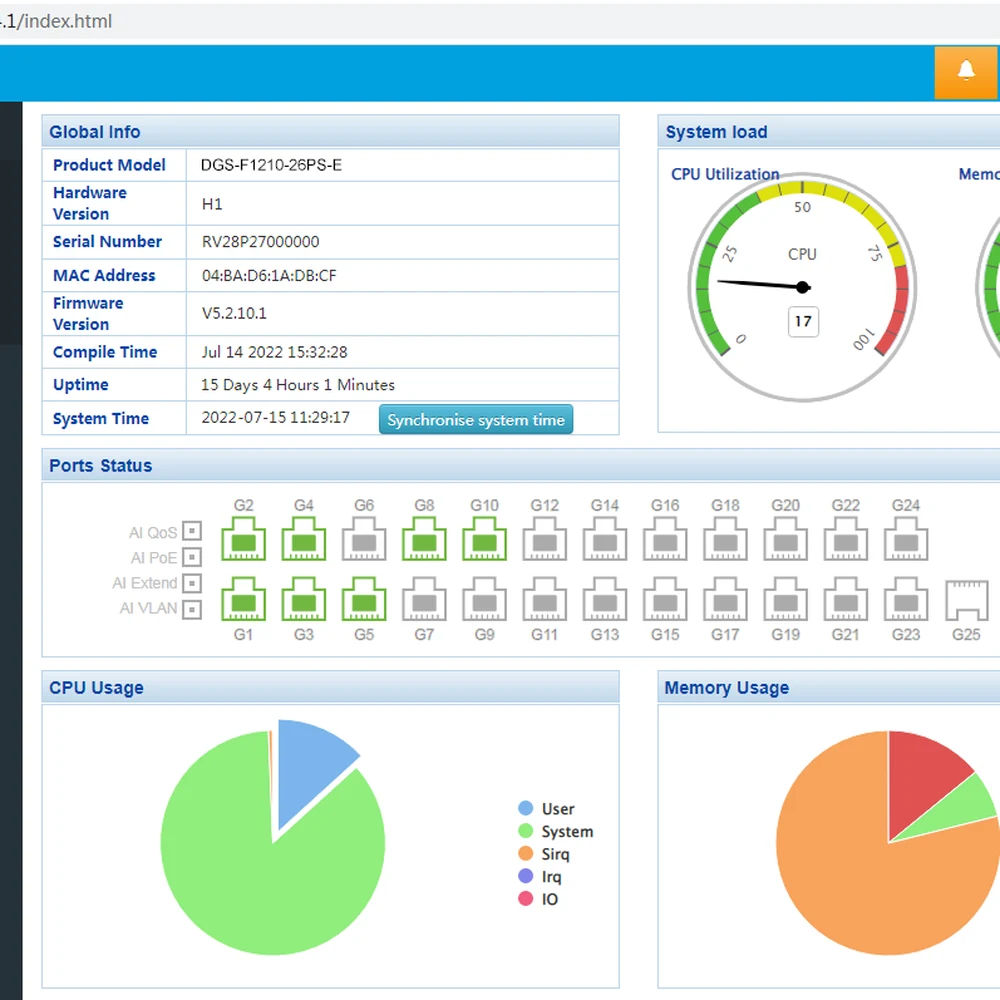
Task: Click the product model DGS-F1210-26PS-E
Action: [x=271, y=165]
